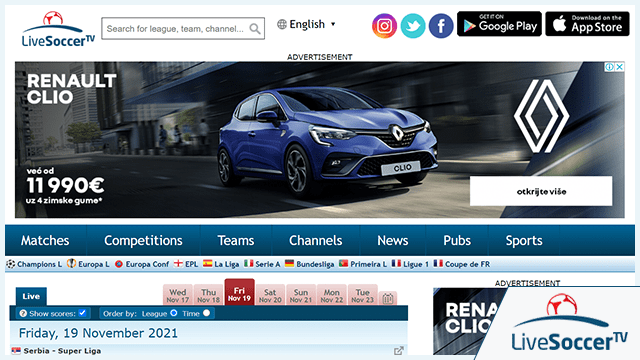Select the Tue Nov 23 date tab
The image size is (640, 360).
click(362, 295)
